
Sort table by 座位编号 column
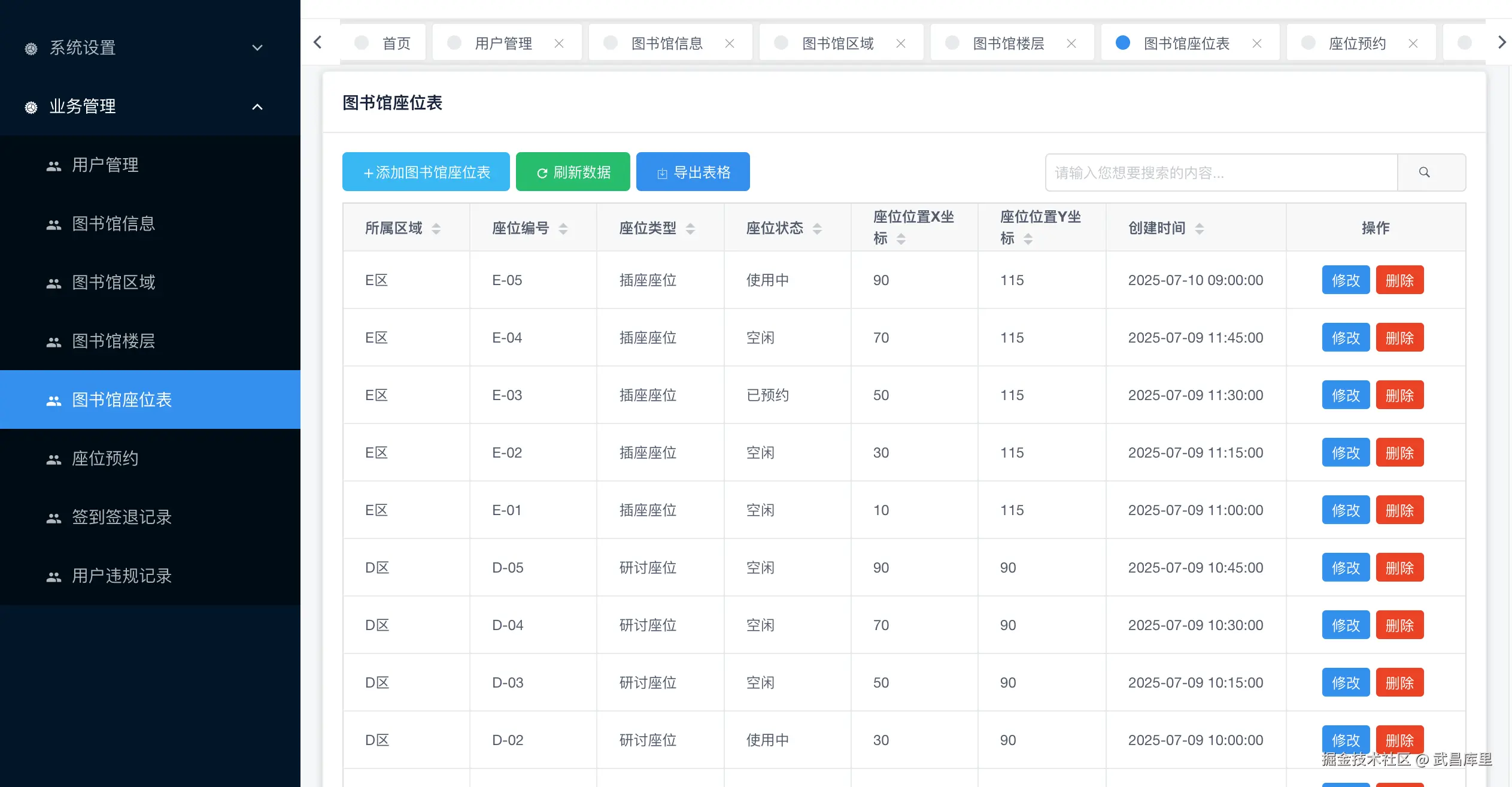[x=563, y=228]
